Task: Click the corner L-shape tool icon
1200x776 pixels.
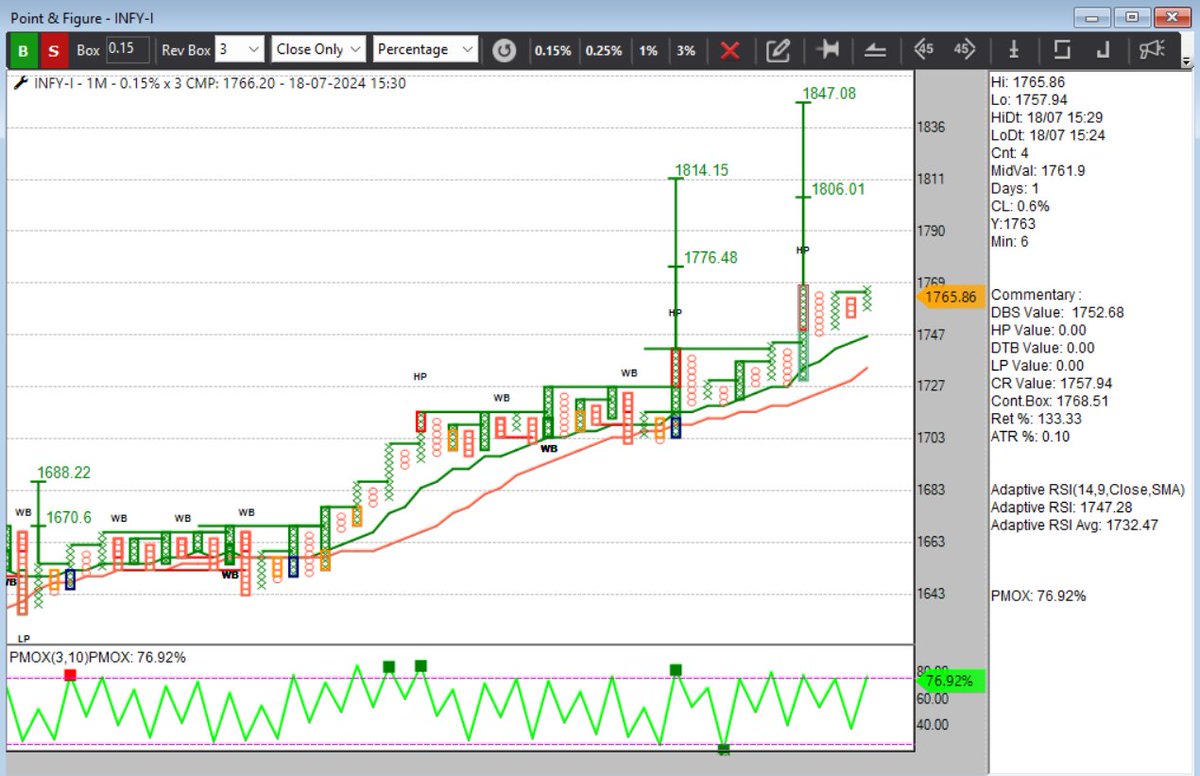Action: coord(1104,50)
